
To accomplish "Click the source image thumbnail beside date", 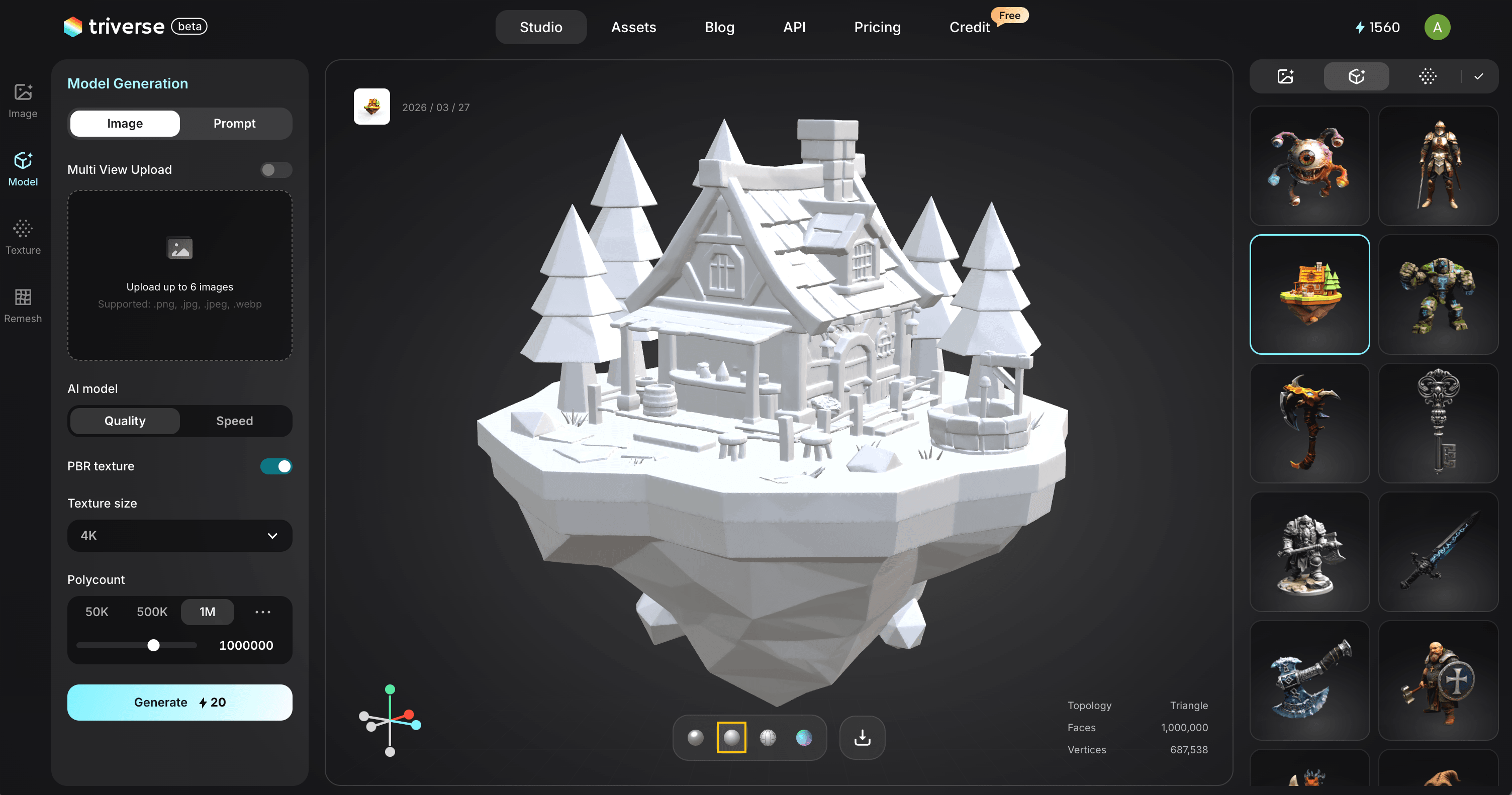I will click(371, 106).
